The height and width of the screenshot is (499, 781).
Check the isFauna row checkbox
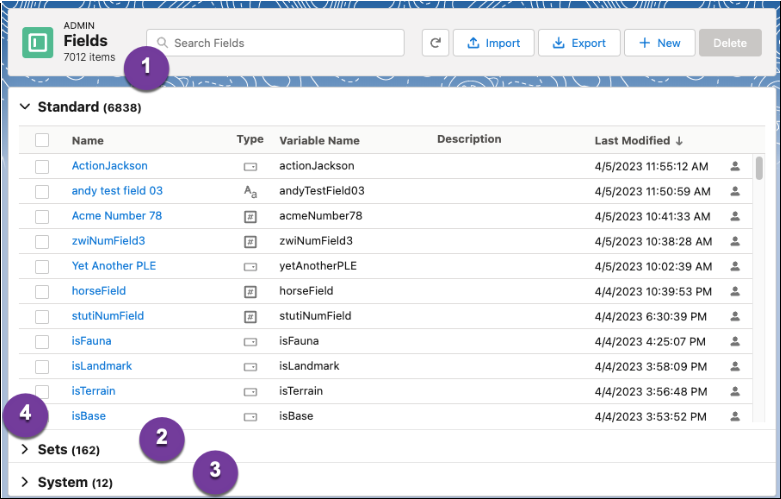pos(42,342)
